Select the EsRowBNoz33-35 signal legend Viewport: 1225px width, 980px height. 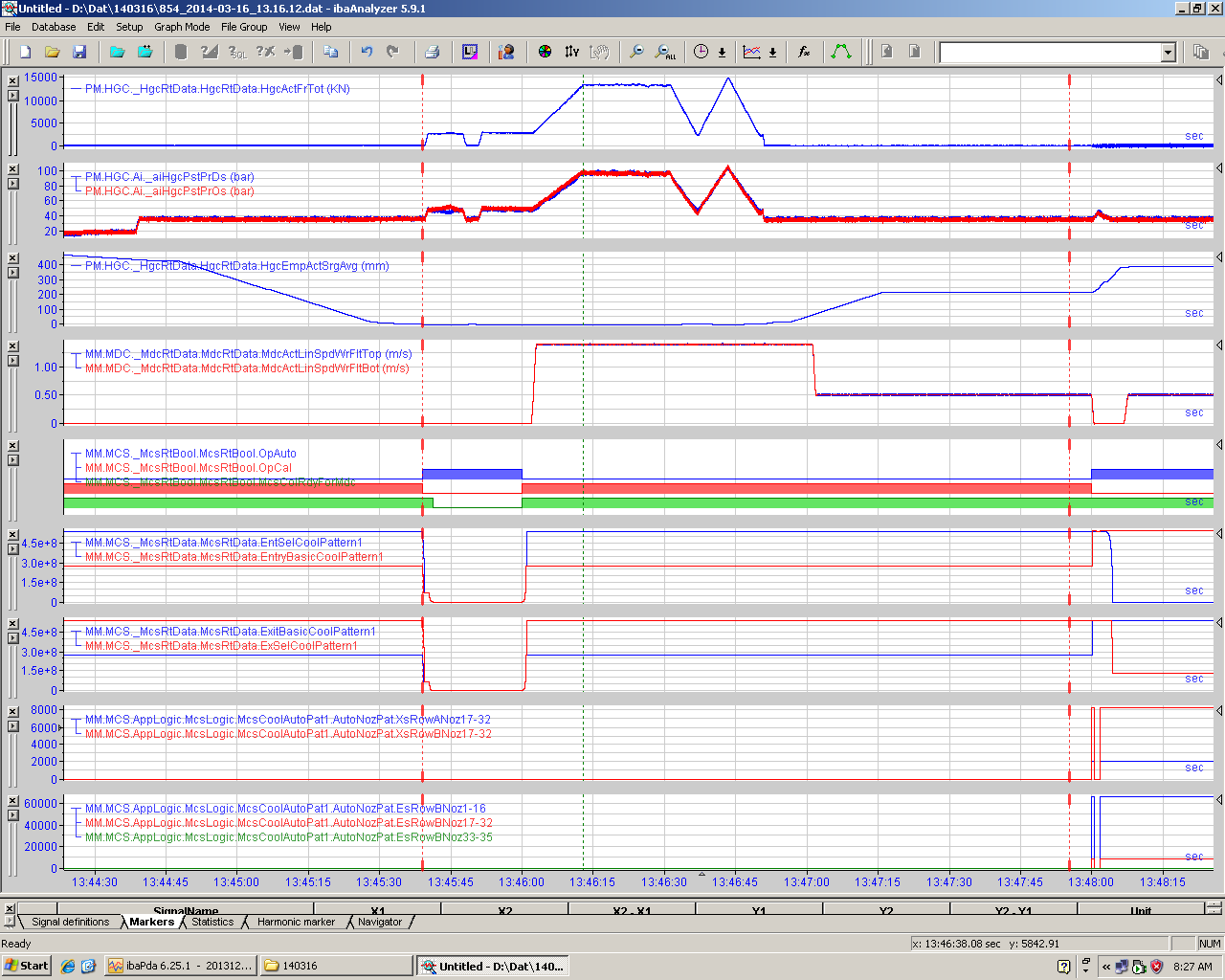tap(289, 837)
